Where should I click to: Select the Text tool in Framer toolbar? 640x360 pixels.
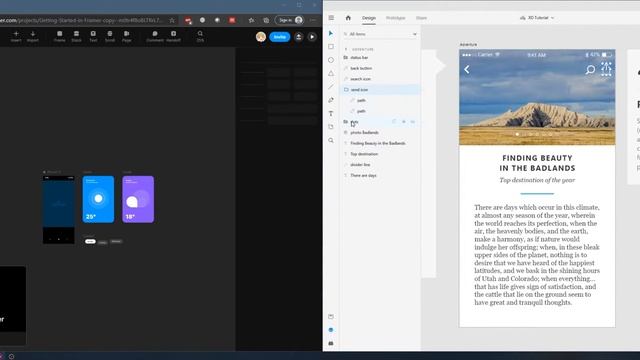(93, 36)
